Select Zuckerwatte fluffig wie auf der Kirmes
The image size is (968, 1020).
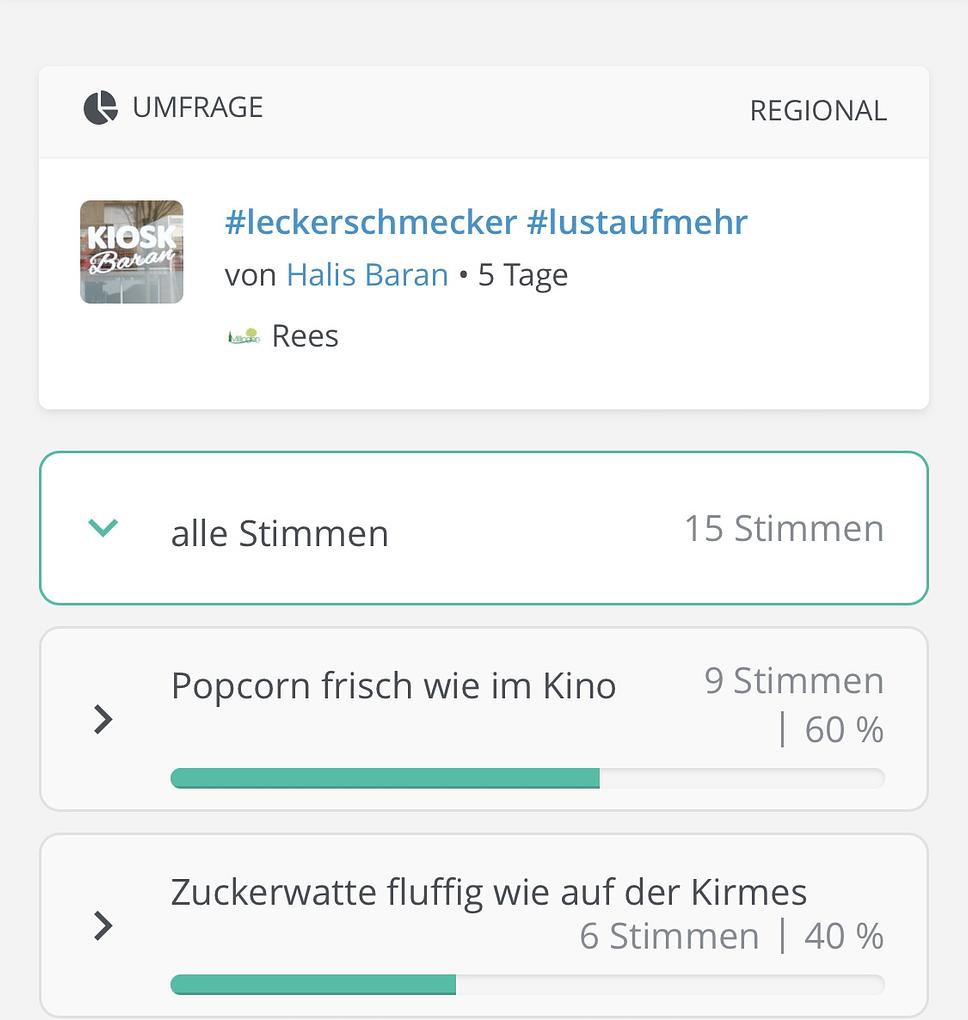coord(488,891)
